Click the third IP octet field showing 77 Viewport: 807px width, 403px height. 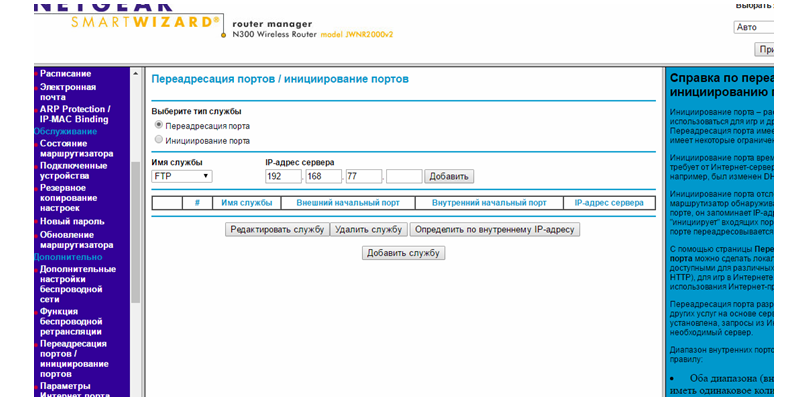[364, 177]
